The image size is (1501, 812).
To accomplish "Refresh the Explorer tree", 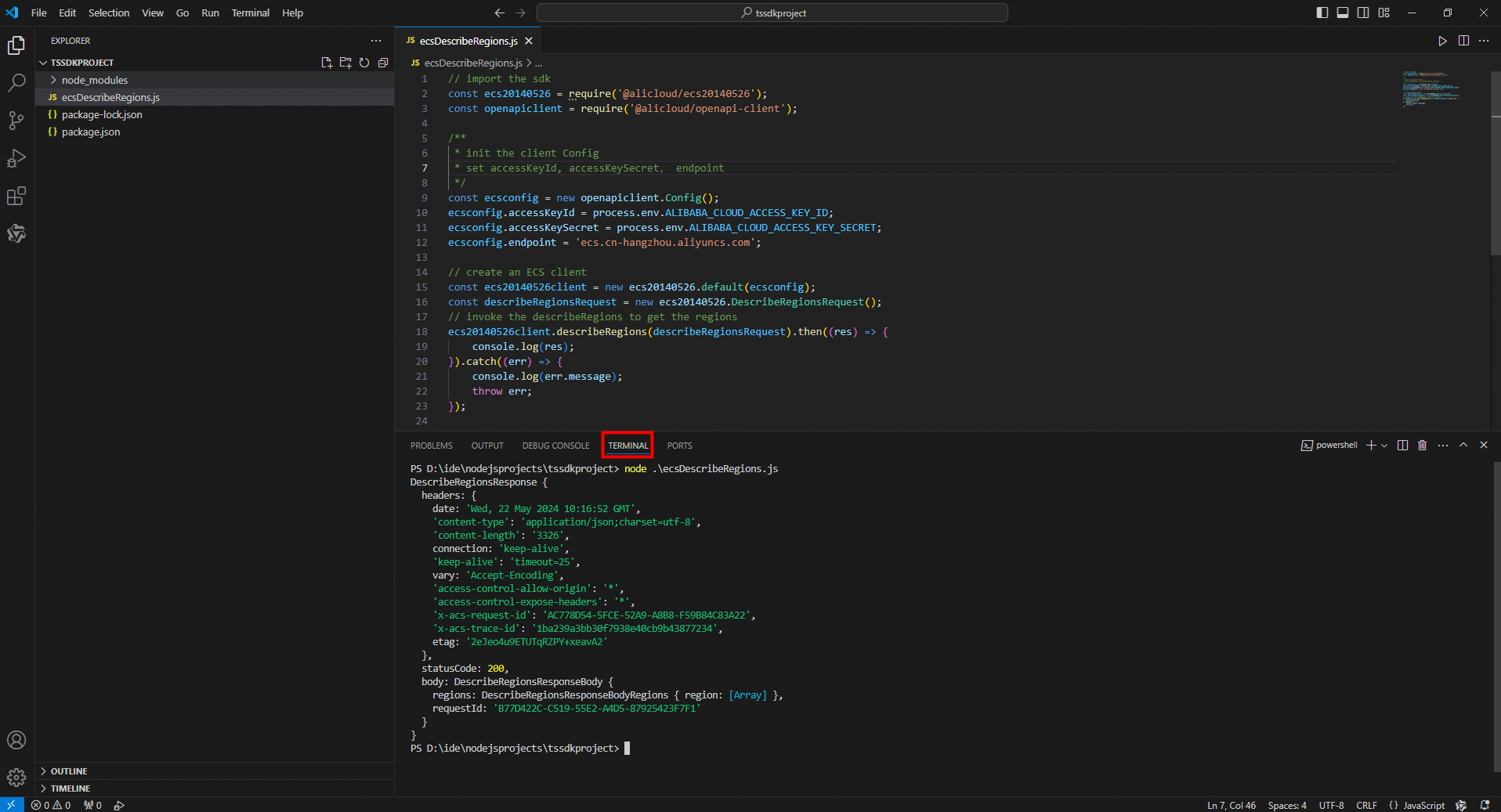I will pyautogui.click(x=364, y=63).
